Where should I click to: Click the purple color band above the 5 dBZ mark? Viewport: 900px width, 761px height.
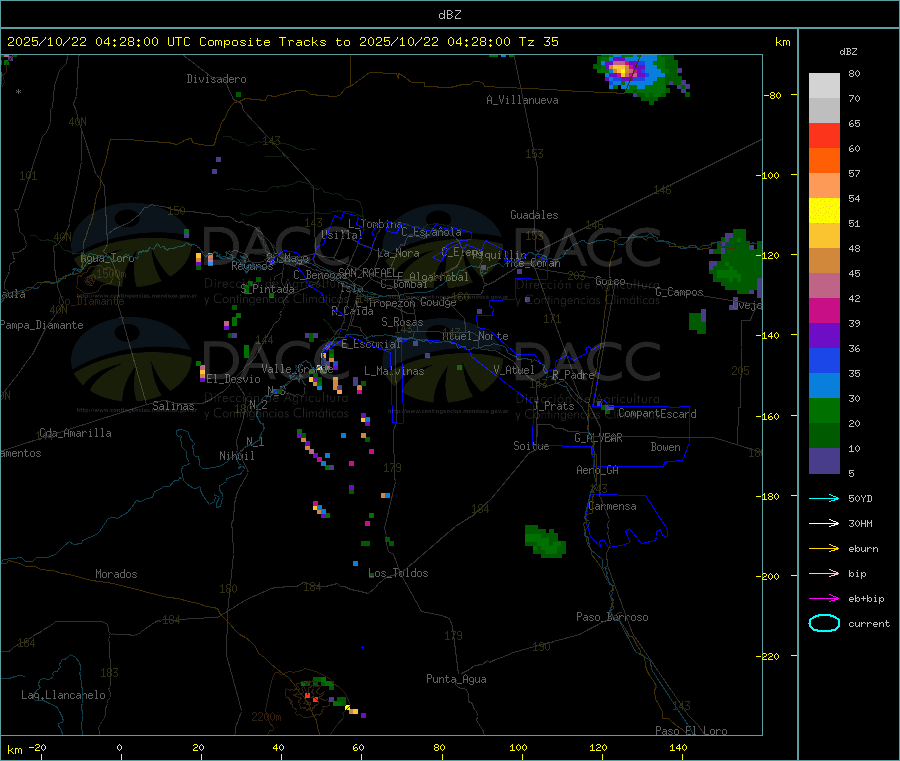pyautogui.click(x=824, y=461)
